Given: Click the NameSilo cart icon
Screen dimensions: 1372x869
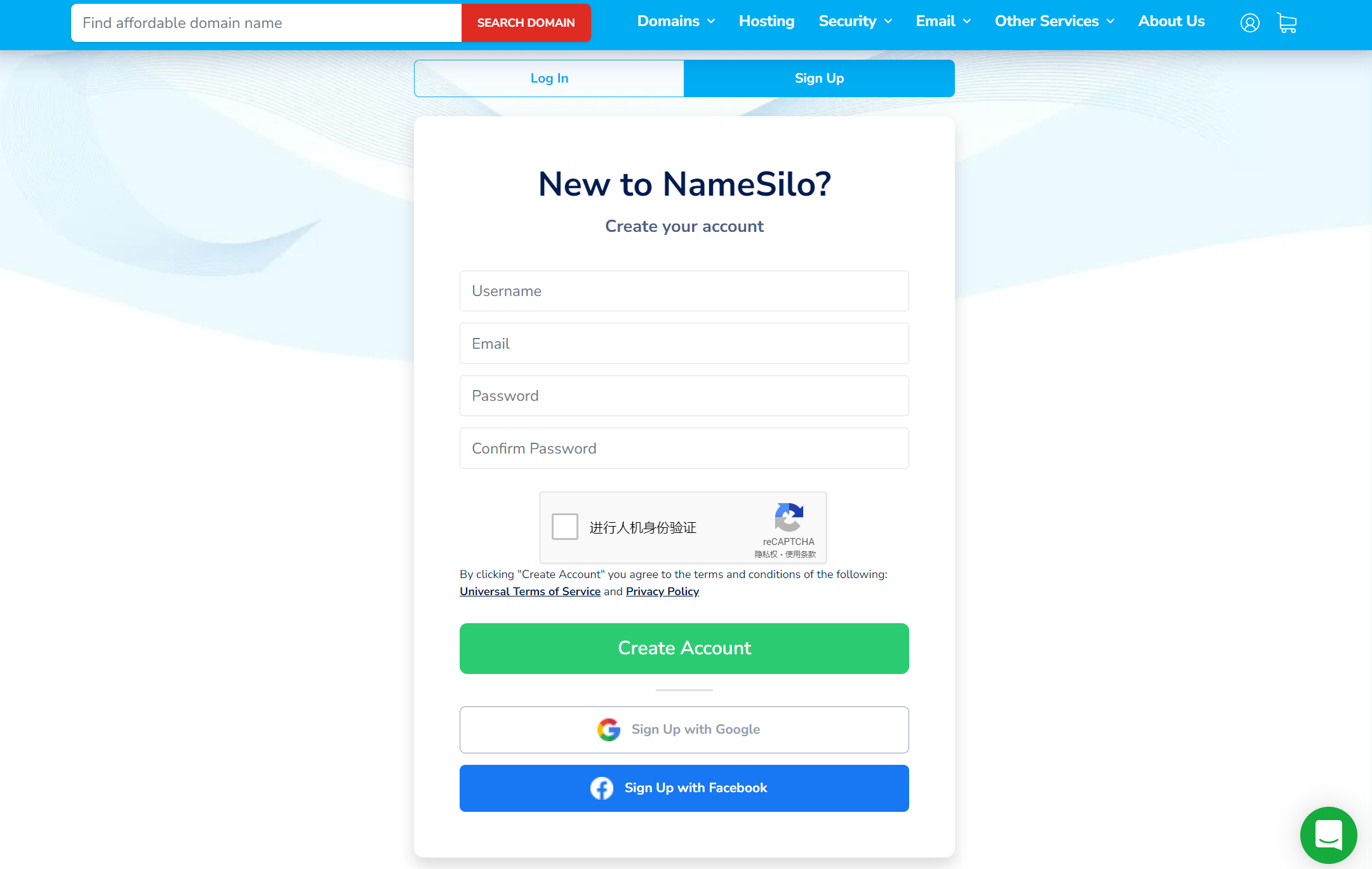Looking at the screenshot, I should (1287, 22).
